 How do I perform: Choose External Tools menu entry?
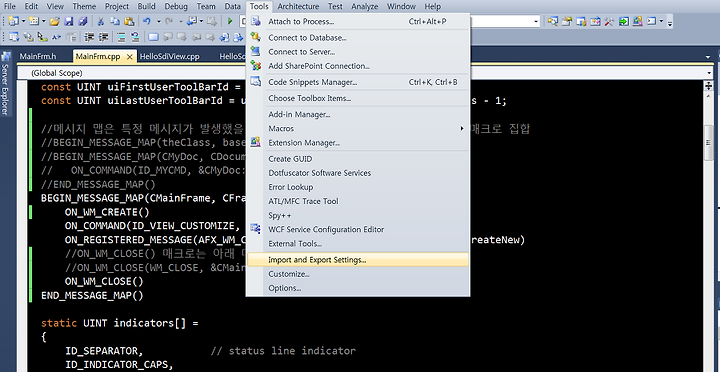point(358,244)
